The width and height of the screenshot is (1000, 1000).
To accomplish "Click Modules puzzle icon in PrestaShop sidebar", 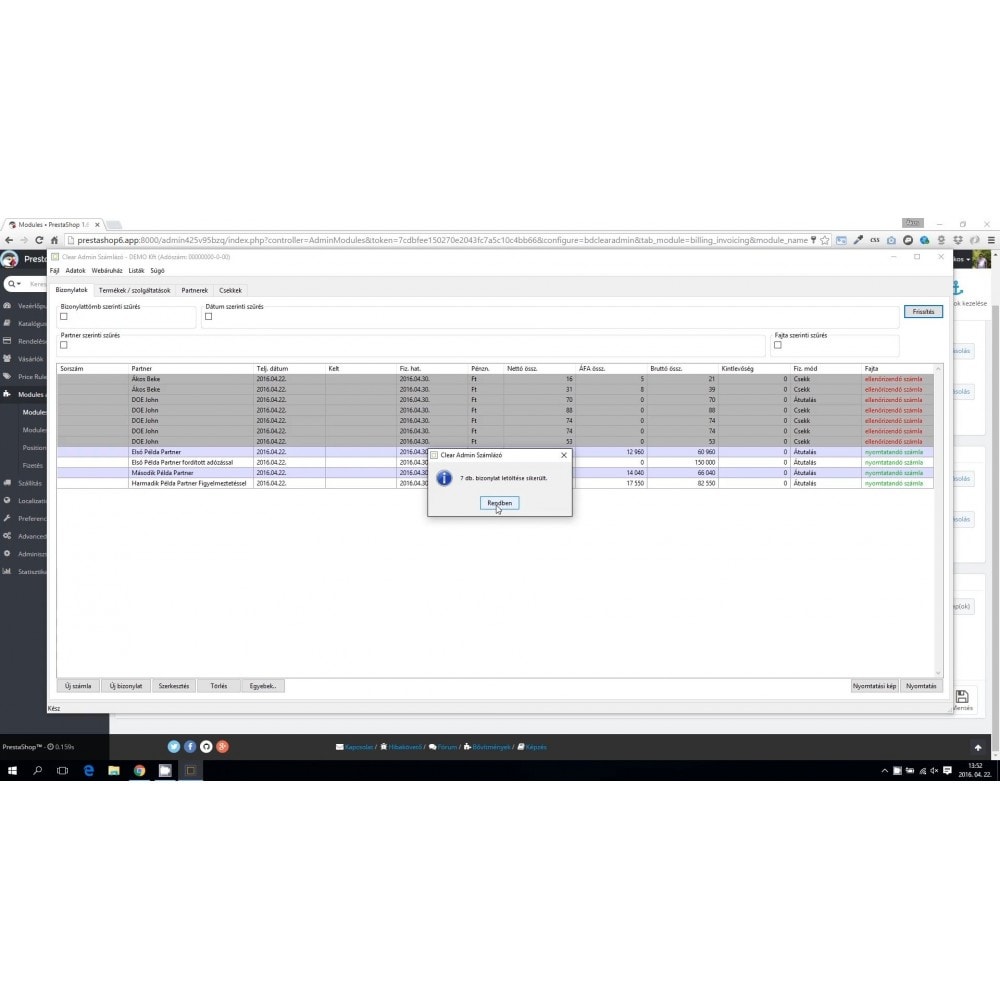I will pyautogui.click(x=7, y=394).
